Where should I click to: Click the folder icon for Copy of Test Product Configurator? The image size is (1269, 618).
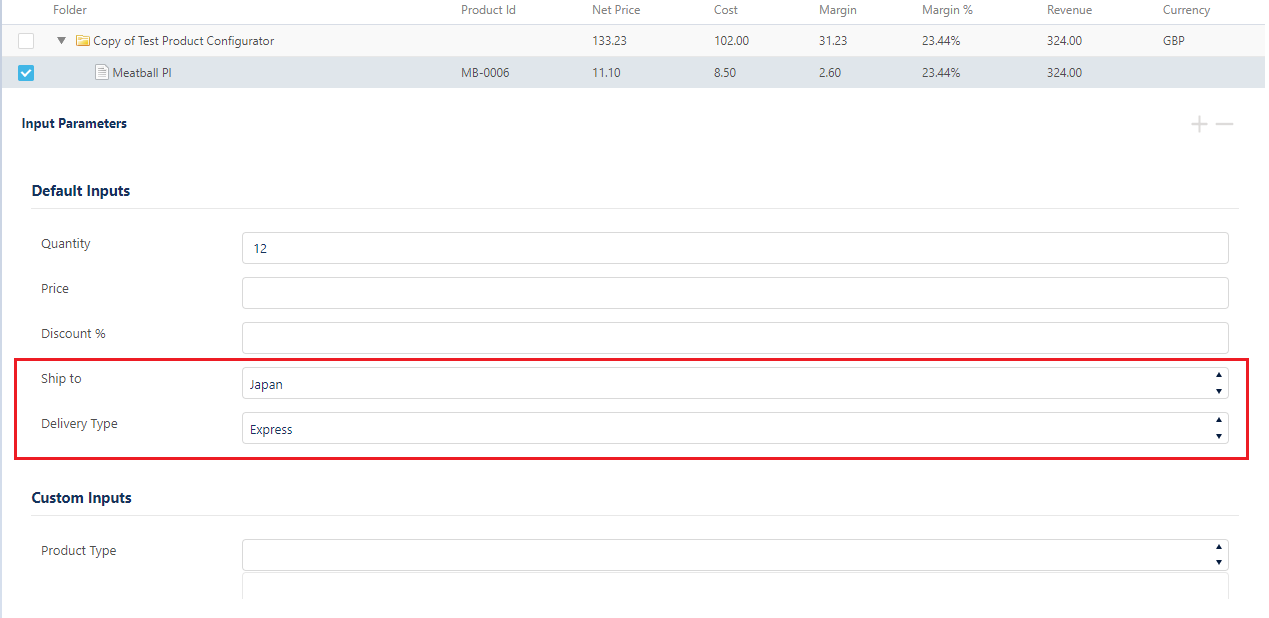pos(83,41)
